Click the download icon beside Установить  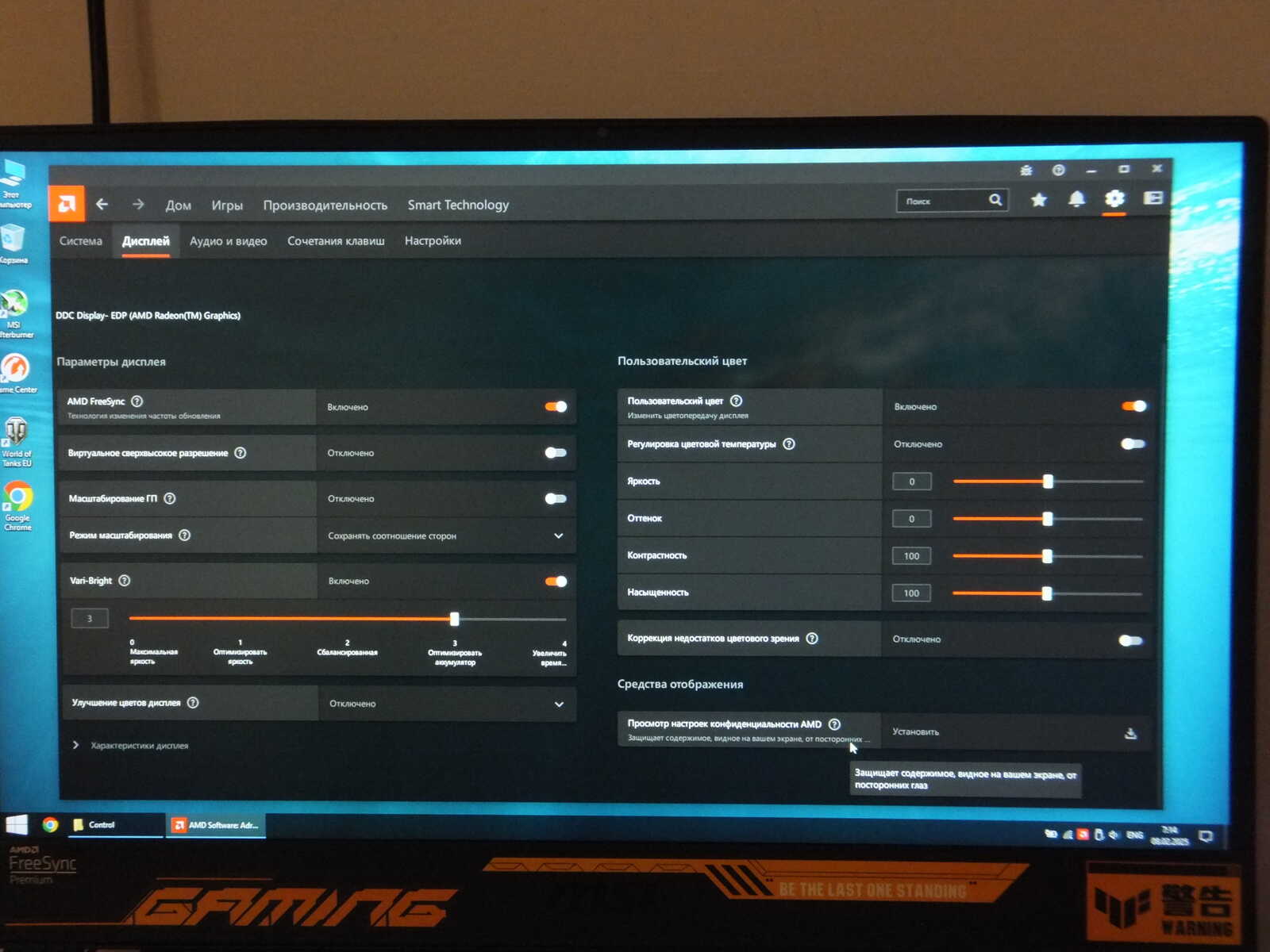1131,734
